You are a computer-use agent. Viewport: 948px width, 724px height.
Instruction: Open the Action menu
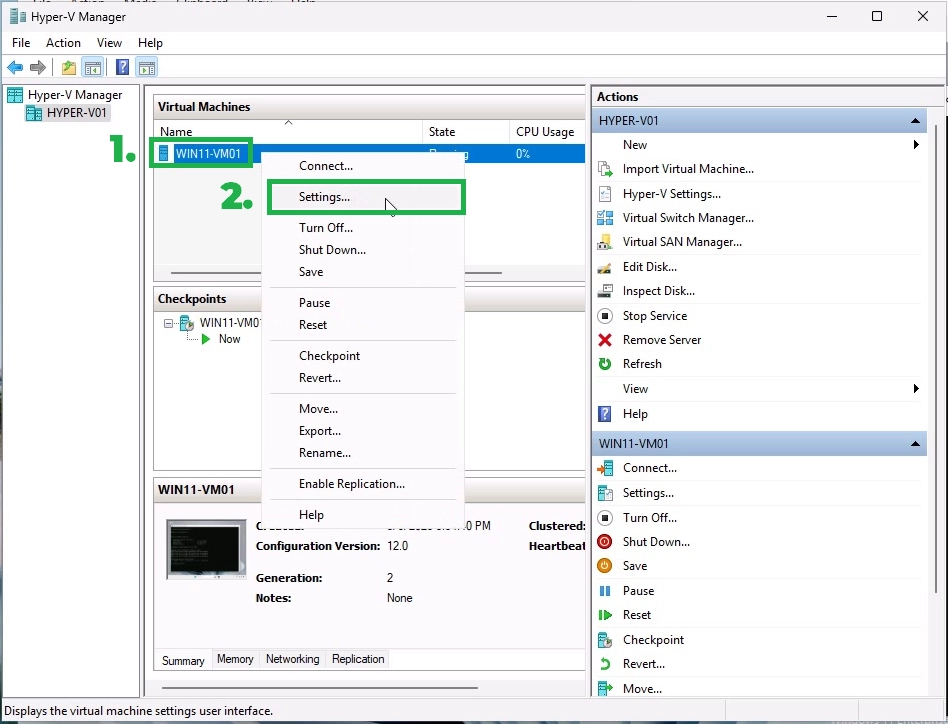tap(63, 43)
